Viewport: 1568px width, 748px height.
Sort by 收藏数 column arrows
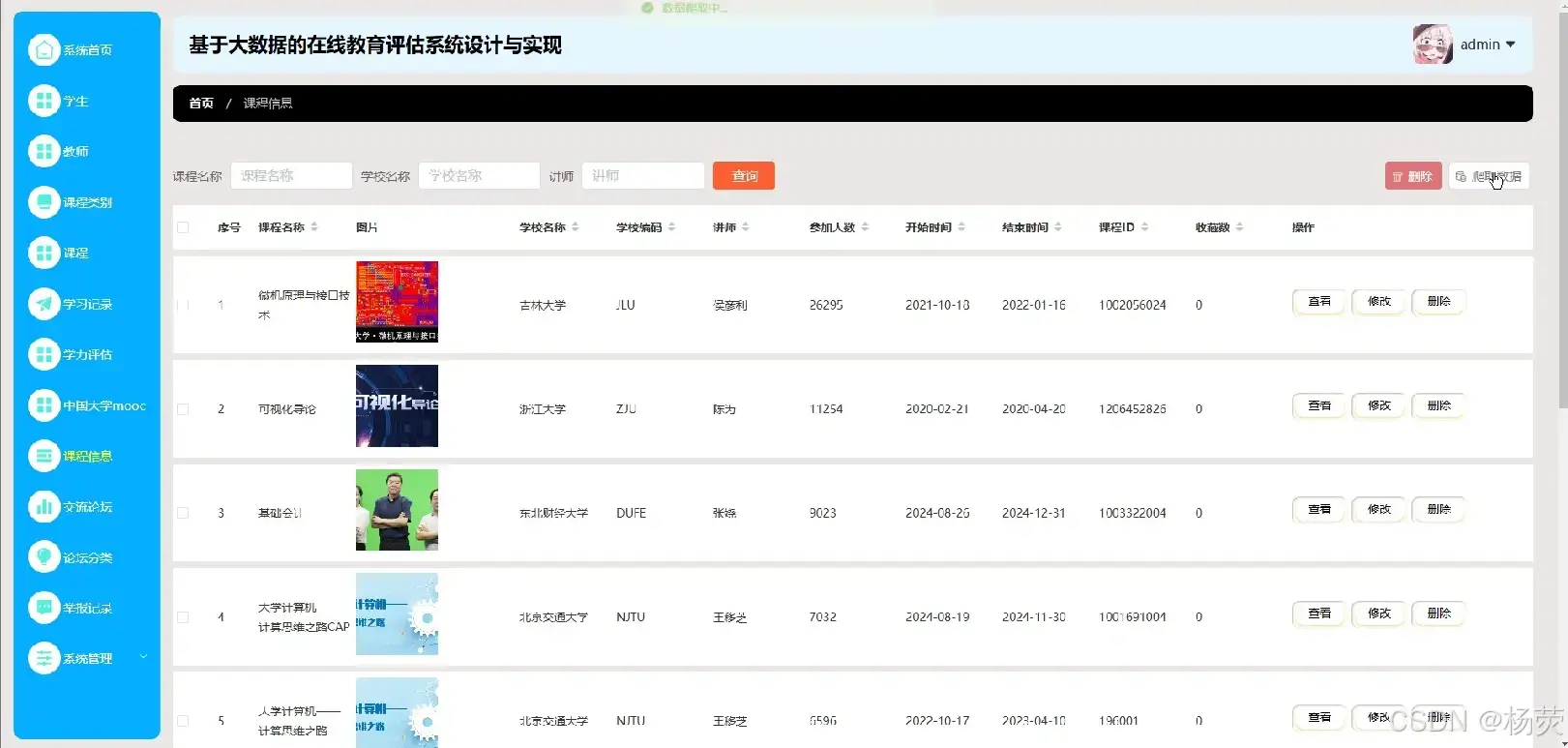click(x=1240, y=227)
